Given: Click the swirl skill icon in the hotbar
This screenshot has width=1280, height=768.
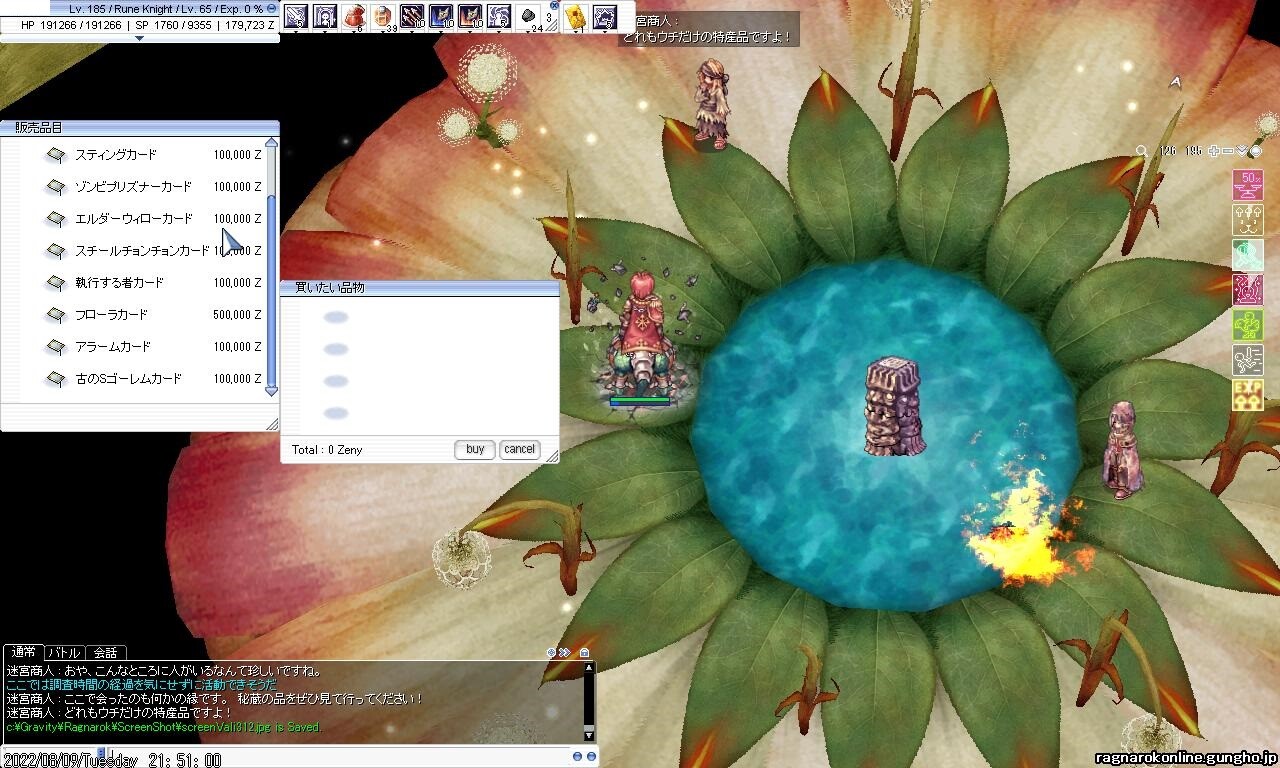Looking at the screenshot, I should 499,15.
